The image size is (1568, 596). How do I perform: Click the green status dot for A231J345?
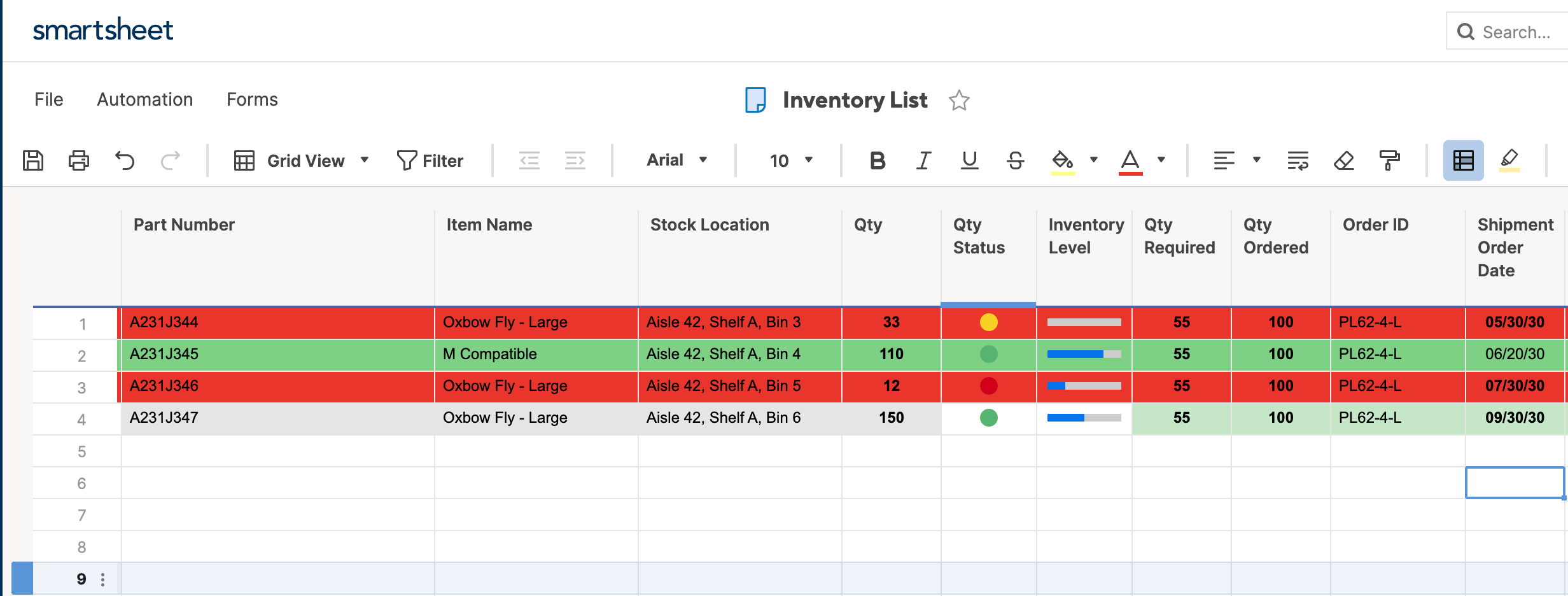[989, 354]
